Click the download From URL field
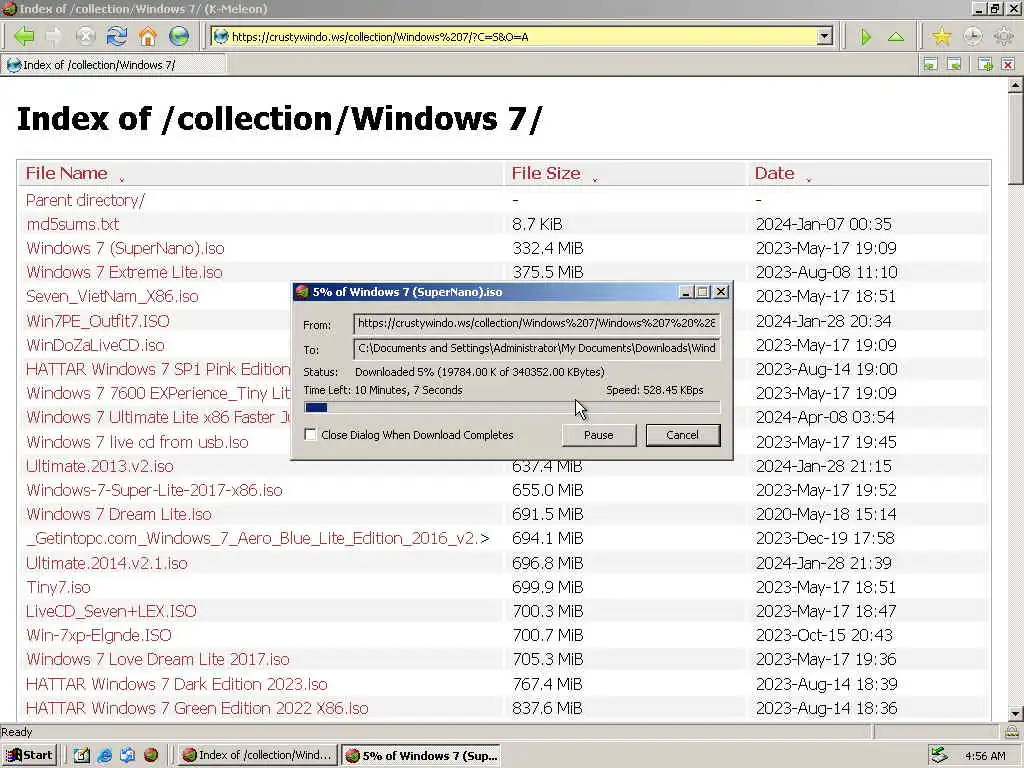The height and width of the screenshot is (768, 1024). (x=537, y=323)
